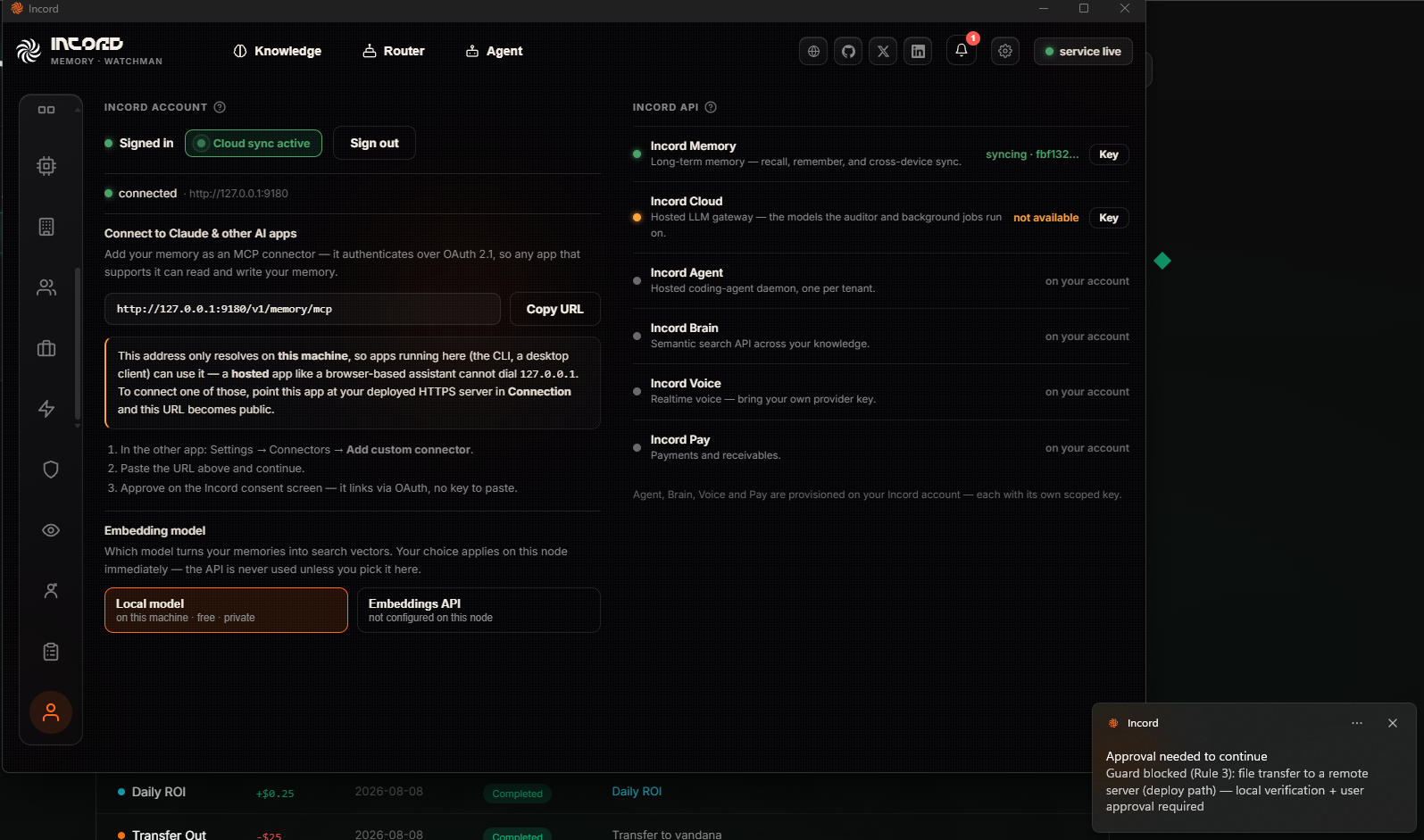Viewport: 1424px width, 840px height.
Task: Click help icon next to Incord Account
Action: [x=220, y=107]
